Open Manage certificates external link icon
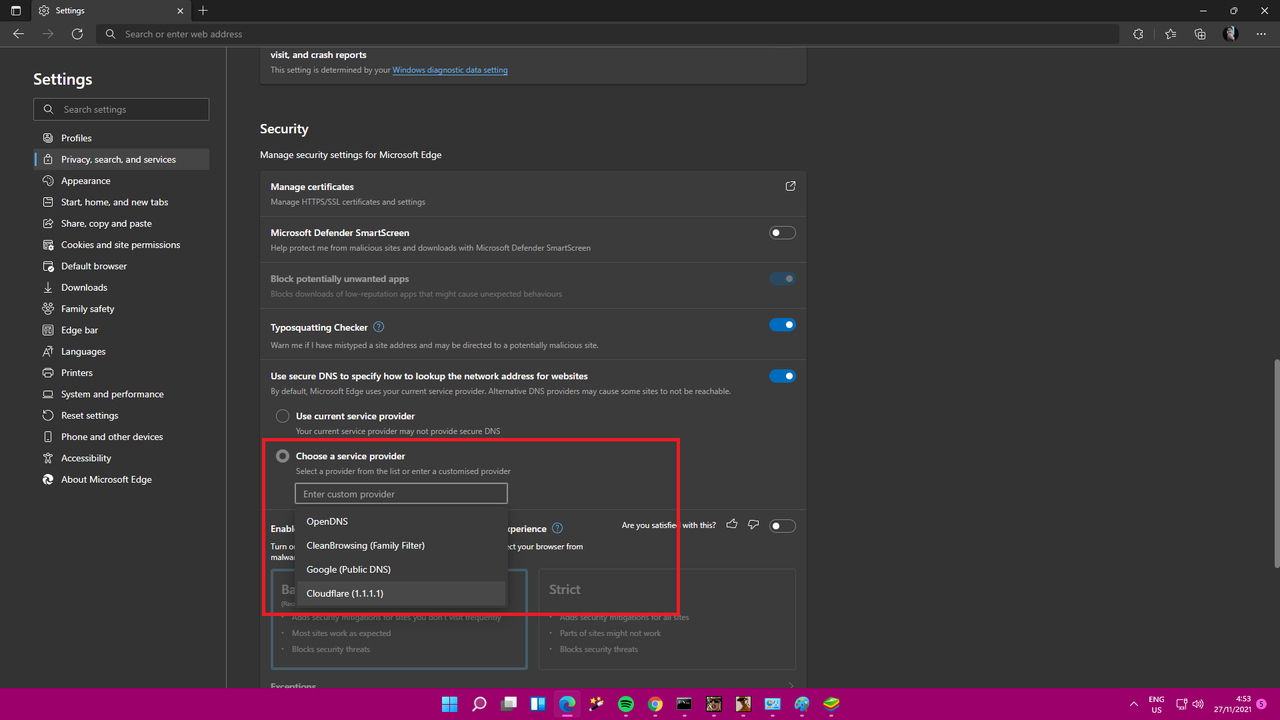The height and width of the screenshot is (720, 1280). (x=790, y=187)
